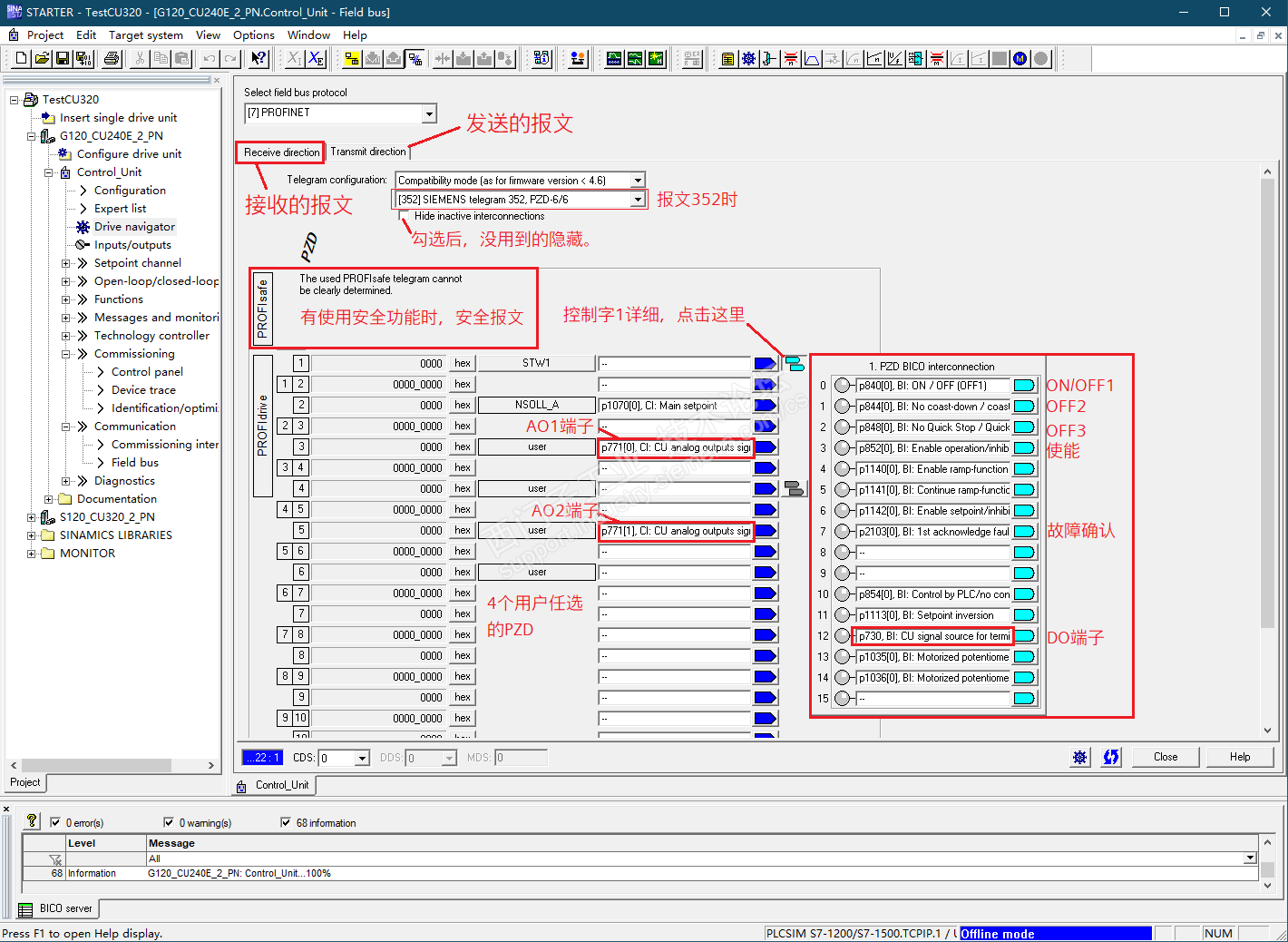The image size is (1288, 942).
Task: Click round bit indicator for p840[0] row
Action: pos(843,386)
